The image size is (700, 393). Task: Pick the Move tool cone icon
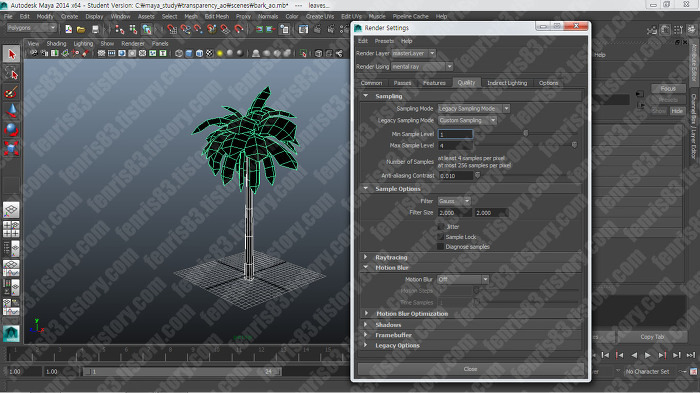(11, 111)
